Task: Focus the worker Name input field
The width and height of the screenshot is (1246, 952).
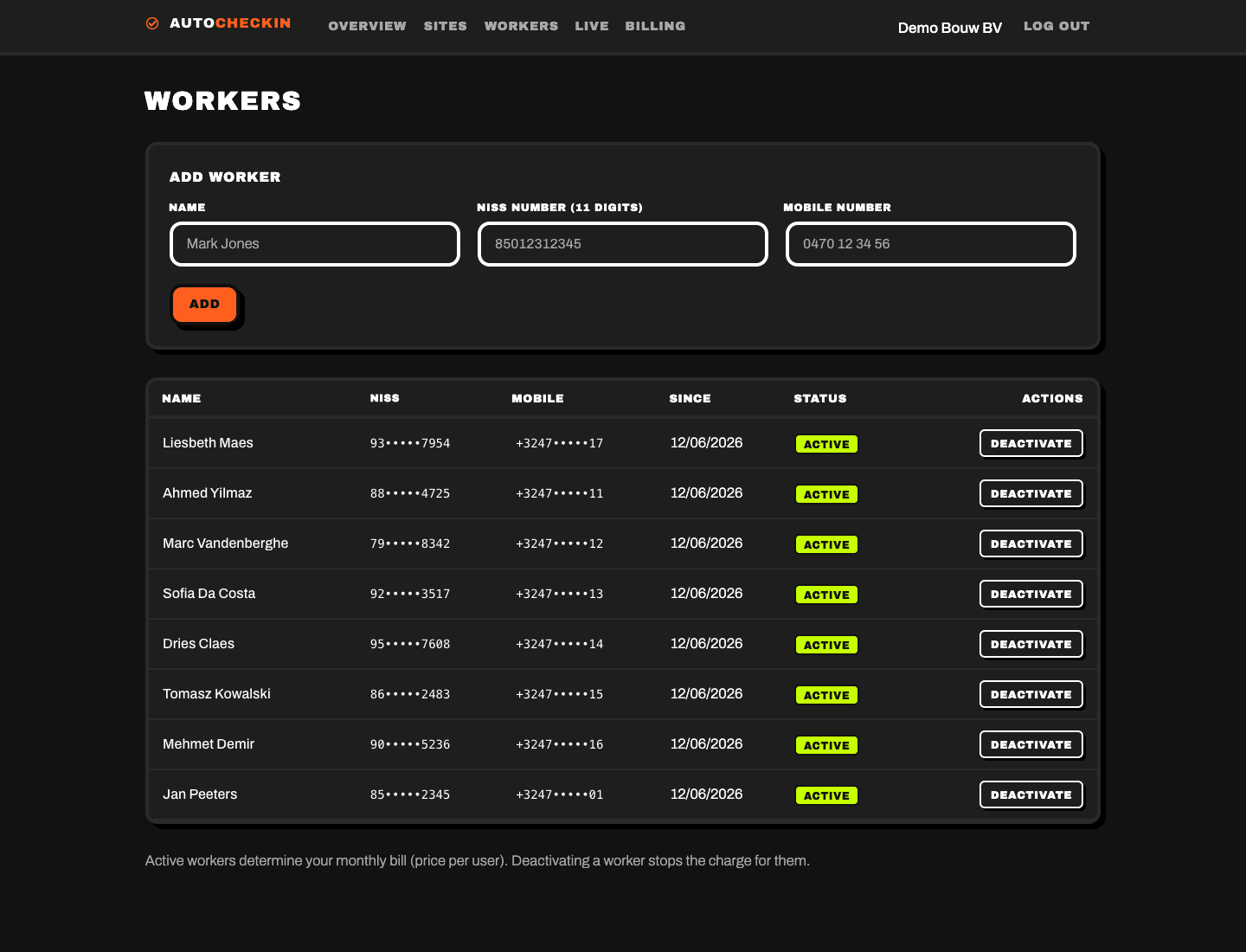Action: (315, 244)
